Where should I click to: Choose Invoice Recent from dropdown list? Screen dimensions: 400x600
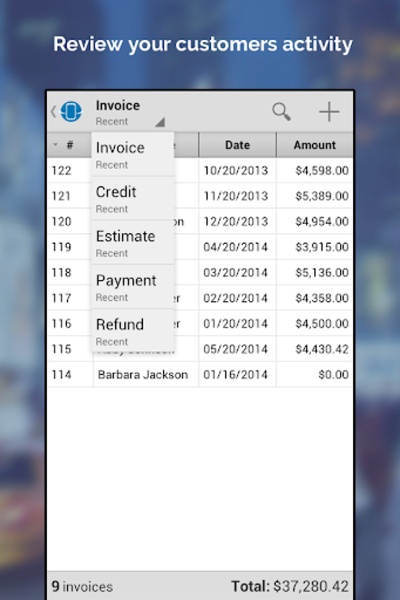tap(133, 155)
